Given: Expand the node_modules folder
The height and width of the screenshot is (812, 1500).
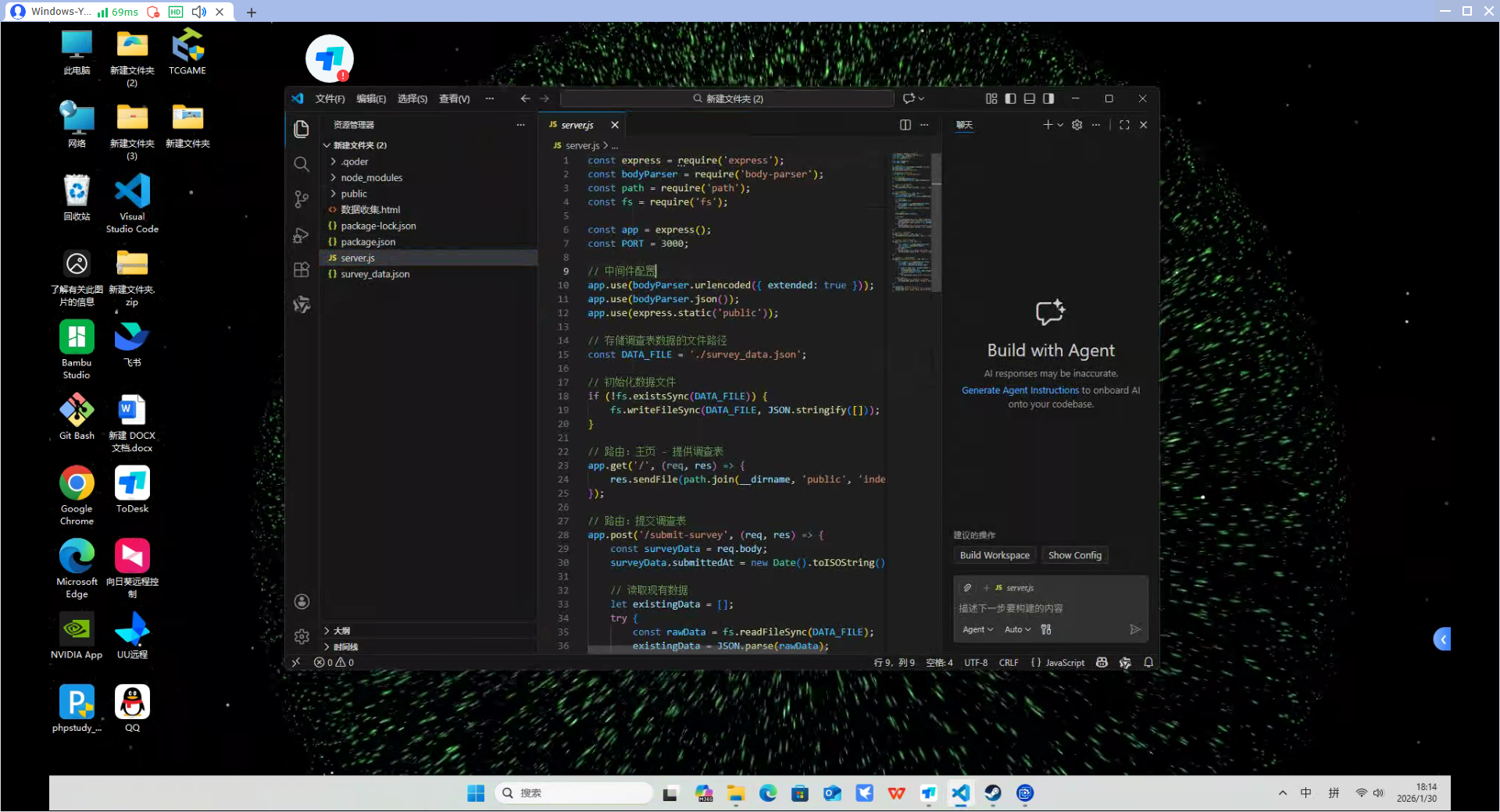Looking at the screenshot, I should pyautogui.click(x=371, y=178).
